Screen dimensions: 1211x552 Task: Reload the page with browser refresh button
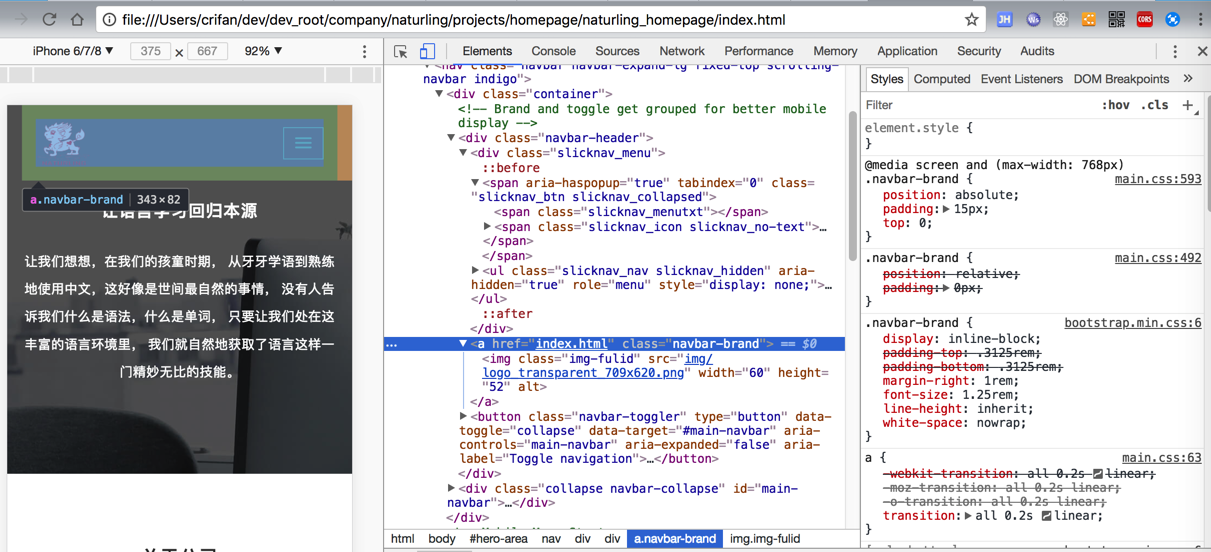(x=48, y=19)
